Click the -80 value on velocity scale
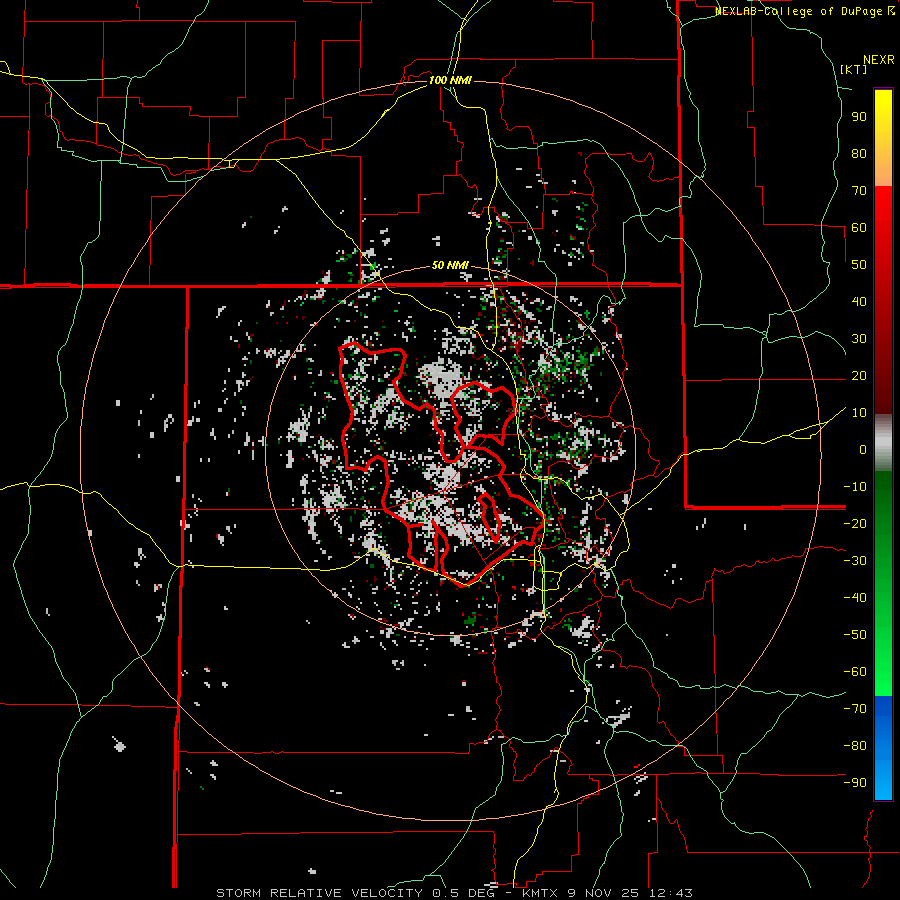Screen dimensions: 900x900 pyautogui.click(x=855, y=746)
